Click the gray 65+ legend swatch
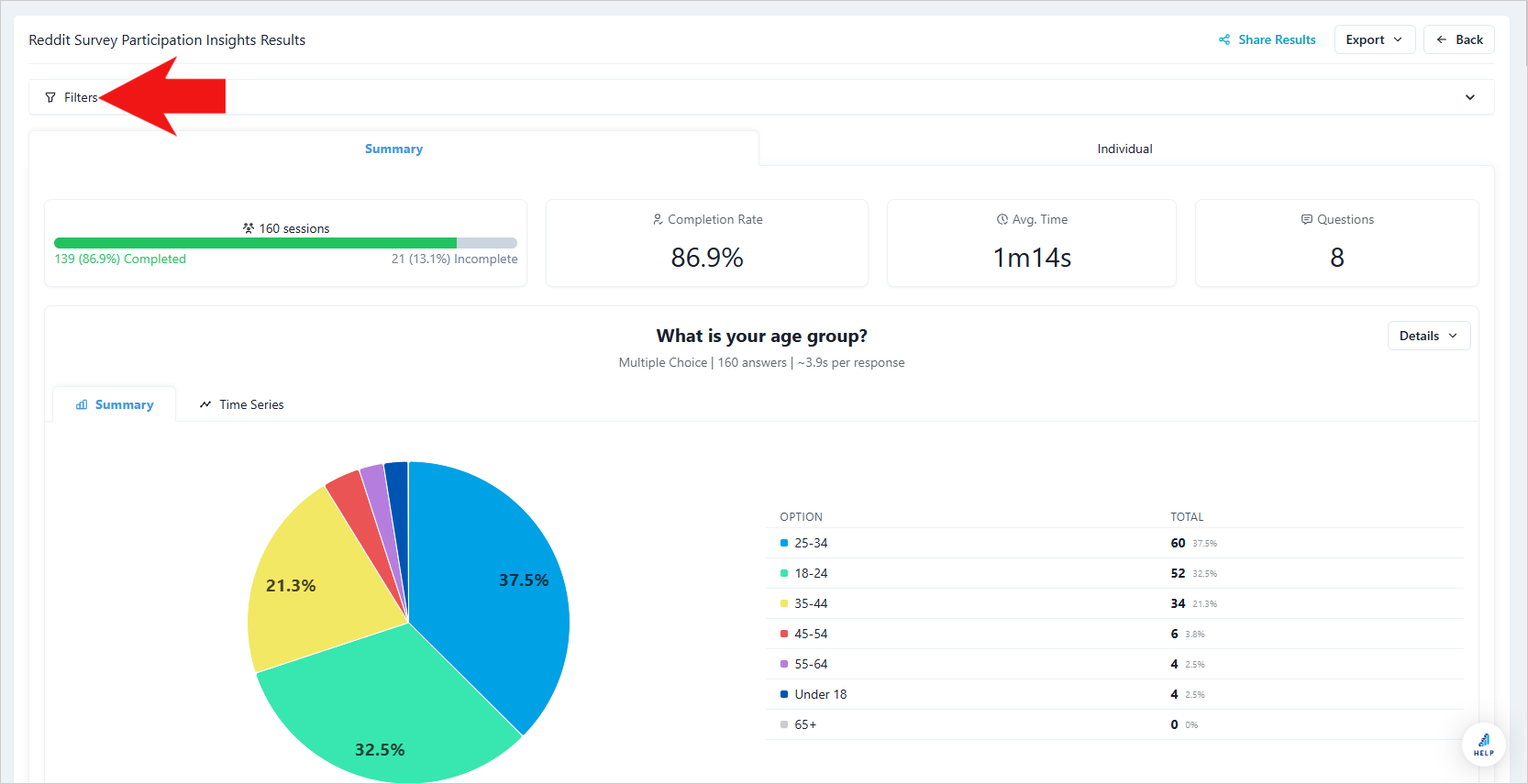This screenshot has height=784, width=1528. coord(784,724)
